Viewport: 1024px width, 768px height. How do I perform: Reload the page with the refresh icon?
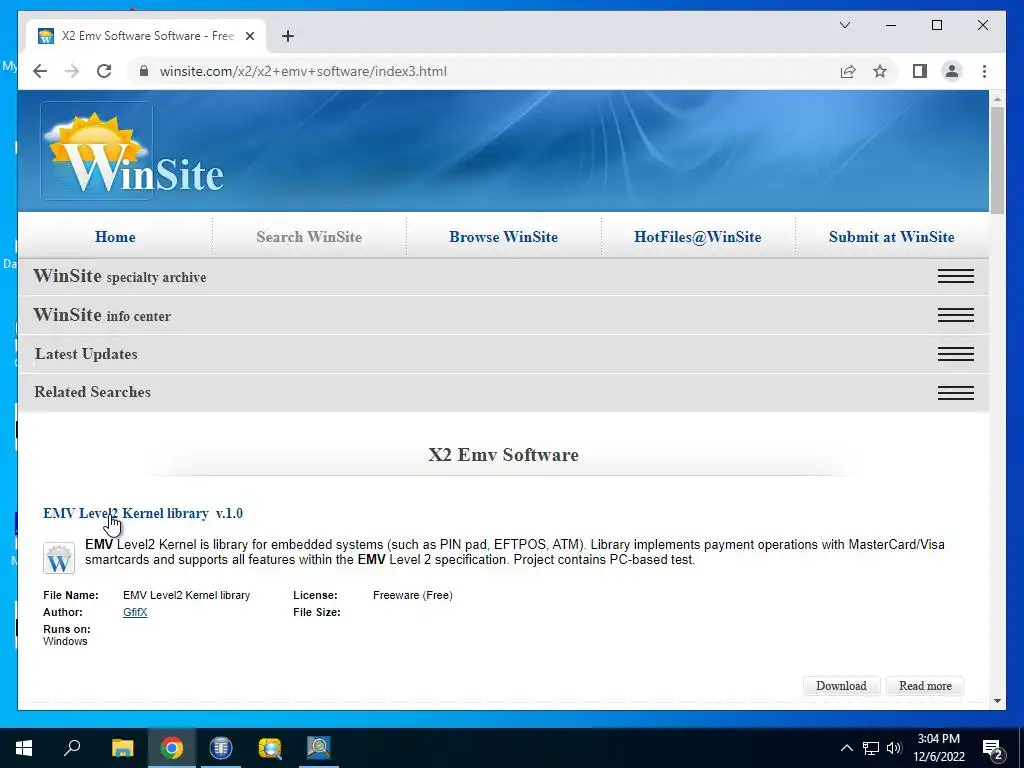pos(104,71)
